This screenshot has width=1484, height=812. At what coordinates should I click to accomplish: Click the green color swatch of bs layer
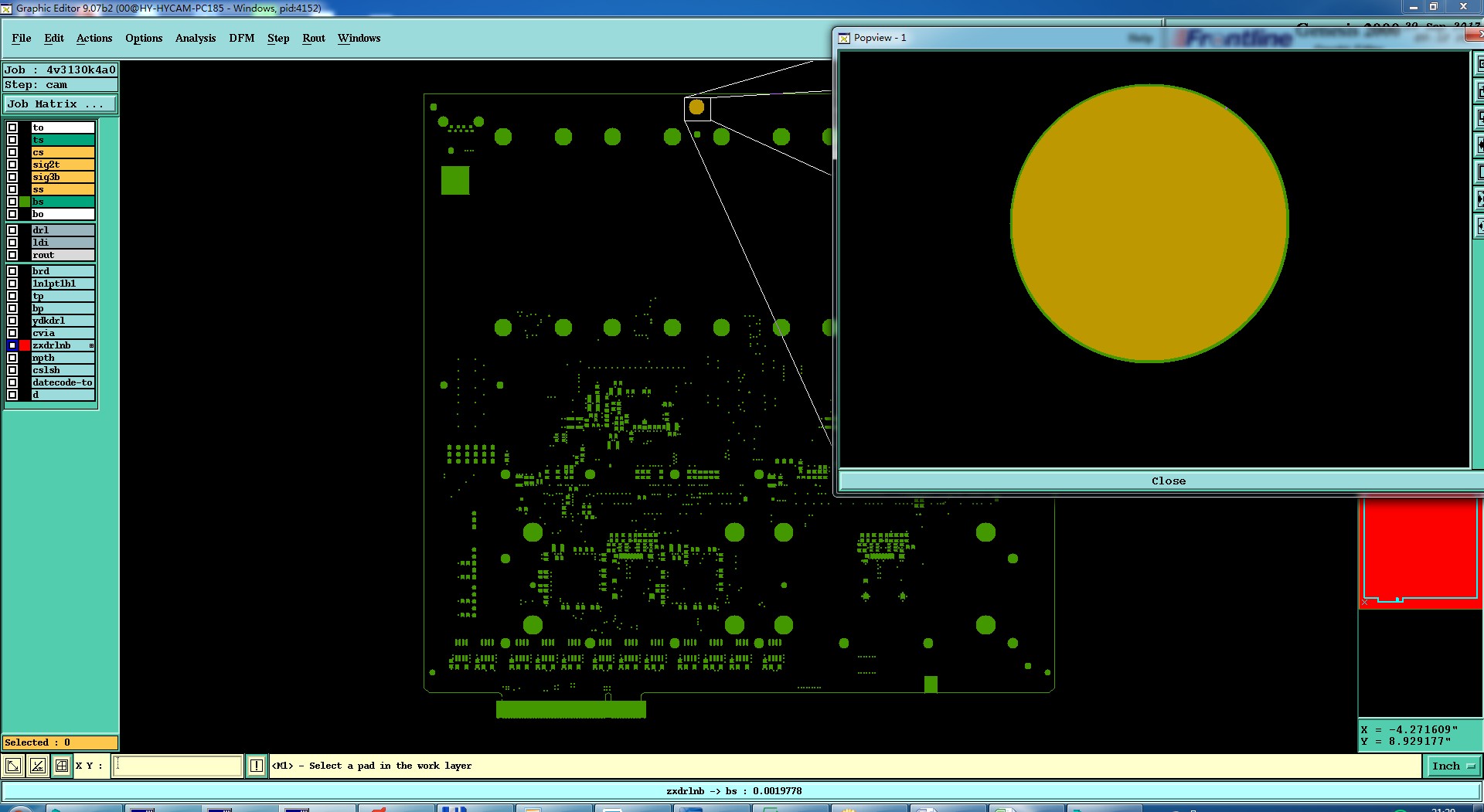click(x=25, y=202)
